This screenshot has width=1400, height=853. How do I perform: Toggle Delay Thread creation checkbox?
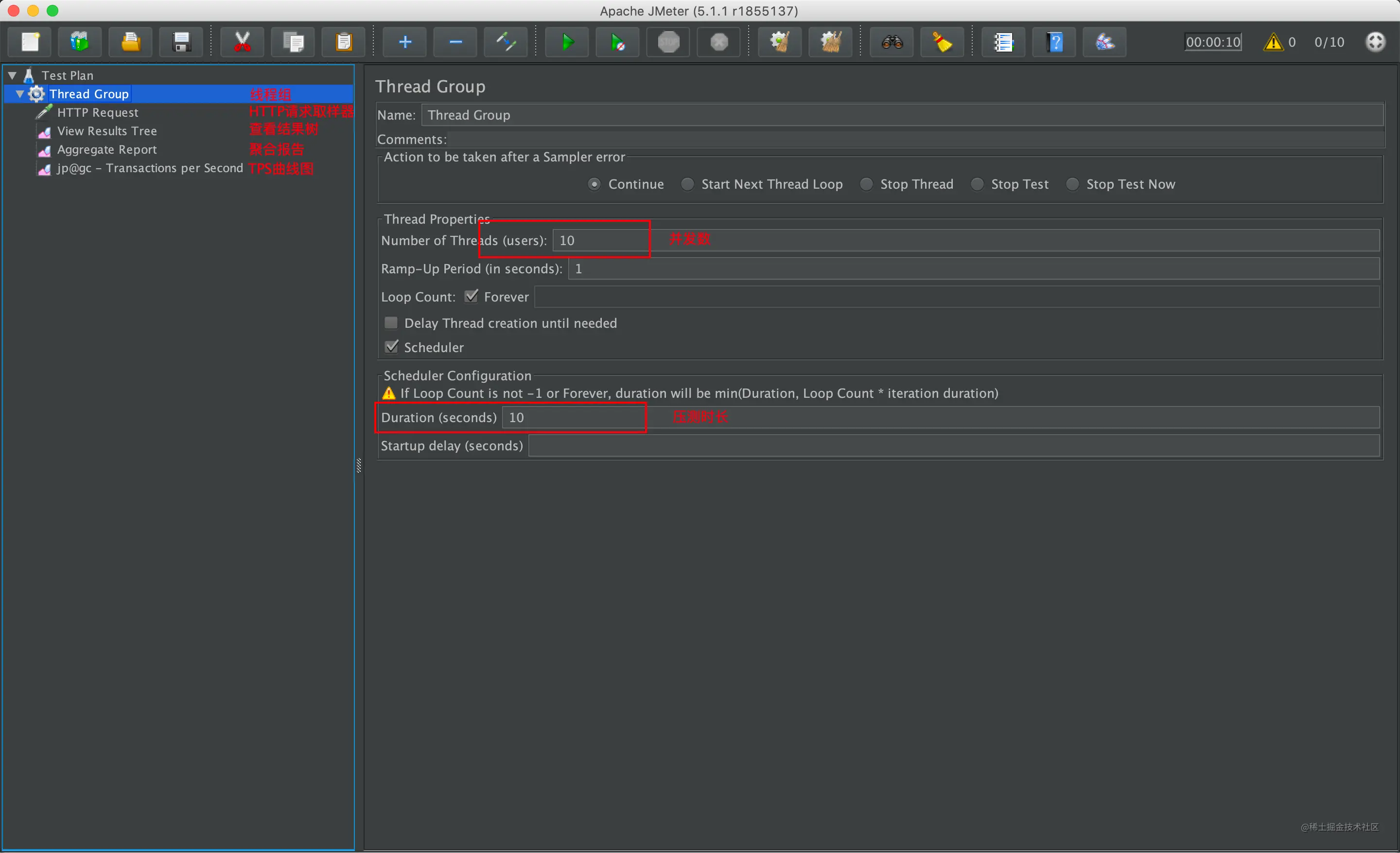390,322
